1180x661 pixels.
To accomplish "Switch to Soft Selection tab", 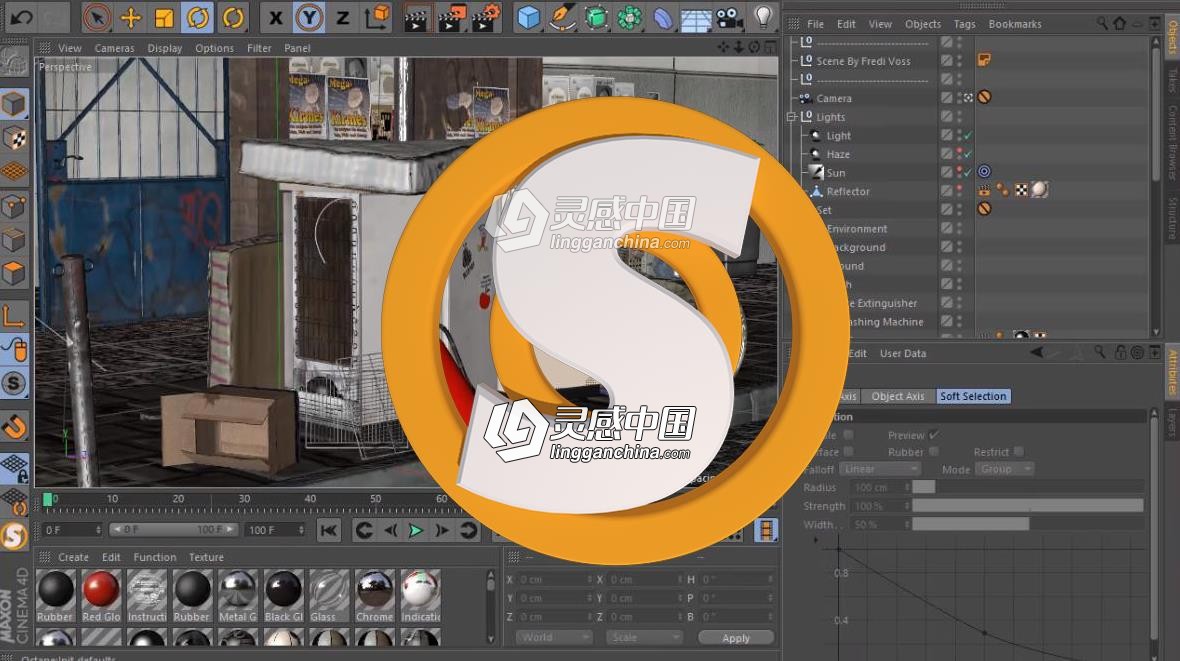I will (x=973, y=396).
